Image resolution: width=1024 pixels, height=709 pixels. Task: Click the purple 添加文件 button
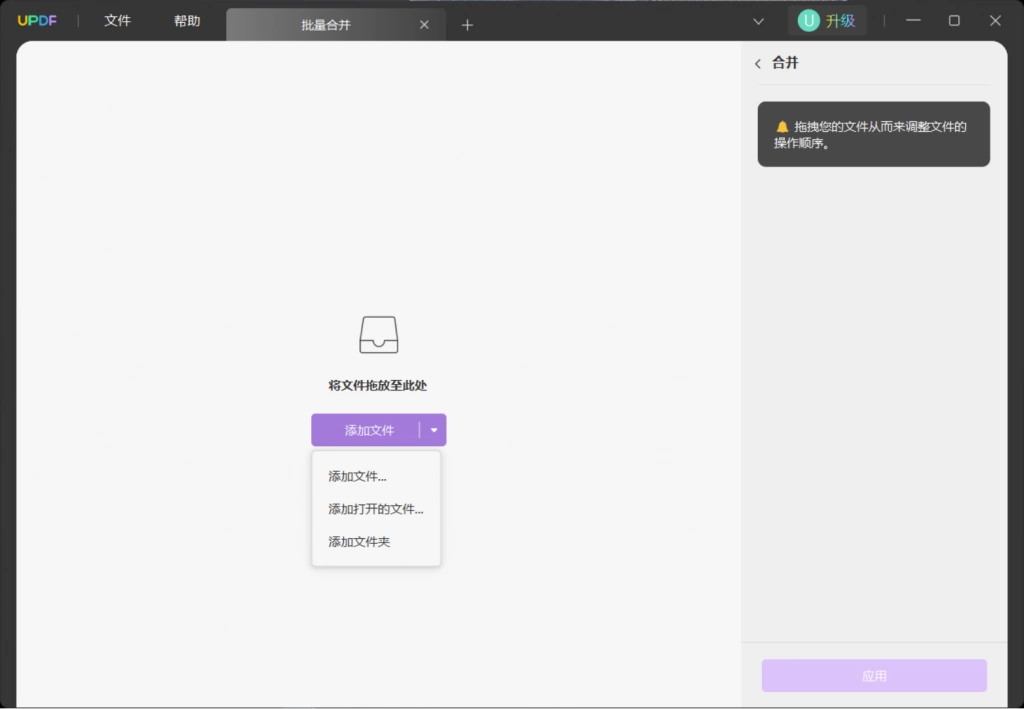coord(369,430)
